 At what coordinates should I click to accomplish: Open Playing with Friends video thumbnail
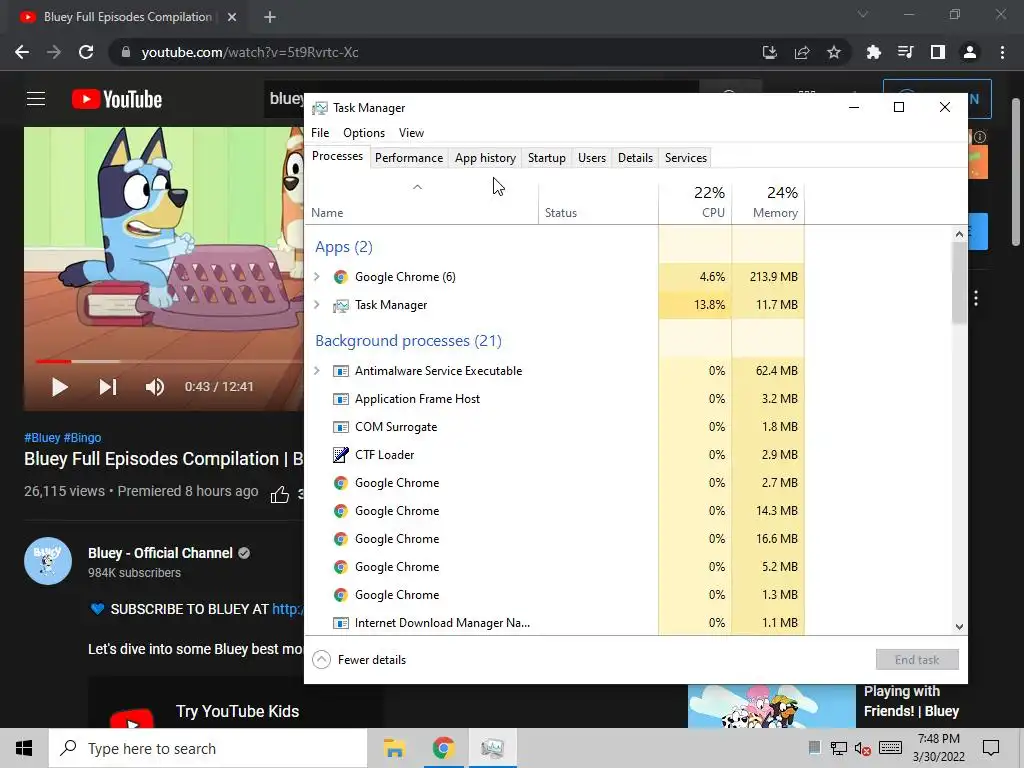[771, 706]
